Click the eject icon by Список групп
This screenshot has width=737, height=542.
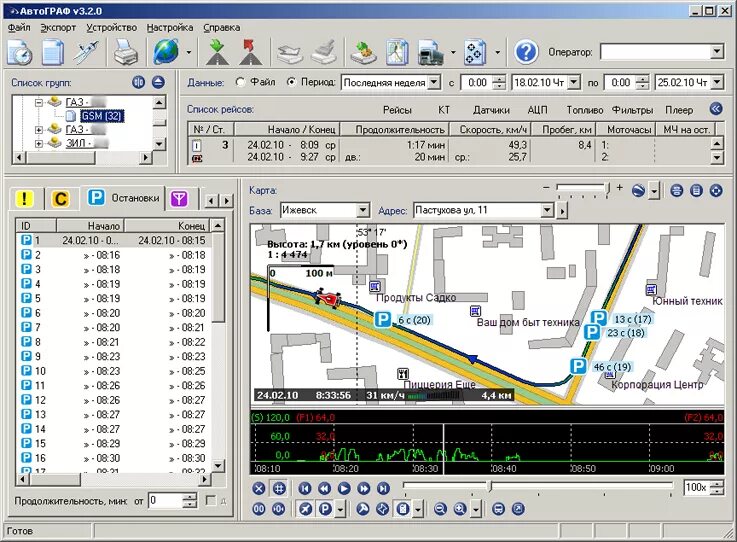pyautogui.click(x=158, y=82)
